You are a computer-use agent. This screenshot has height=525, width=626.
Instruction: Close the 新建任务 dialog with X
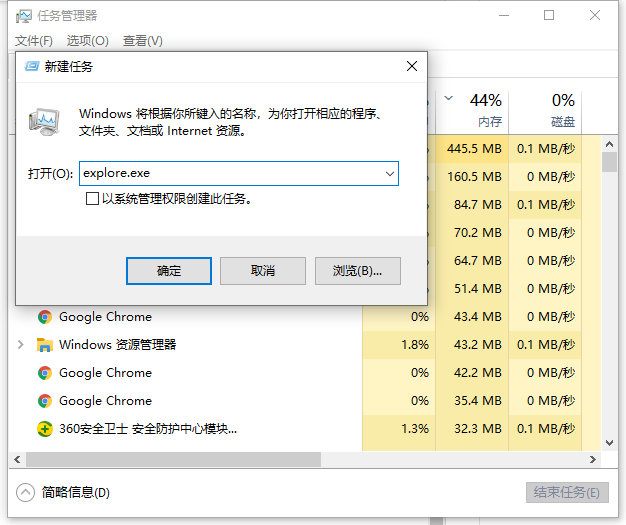coord(411,66)
